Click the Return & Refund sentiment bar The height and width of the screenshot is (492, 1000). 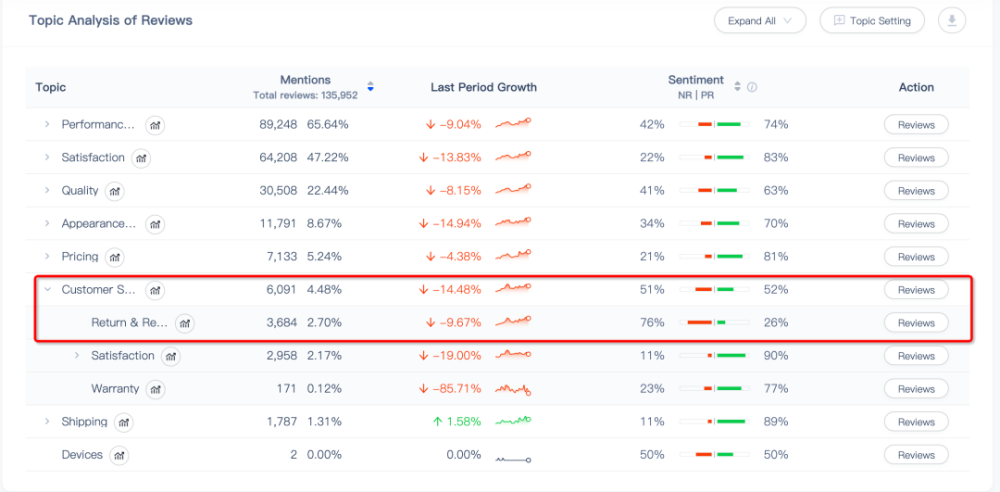714,323
